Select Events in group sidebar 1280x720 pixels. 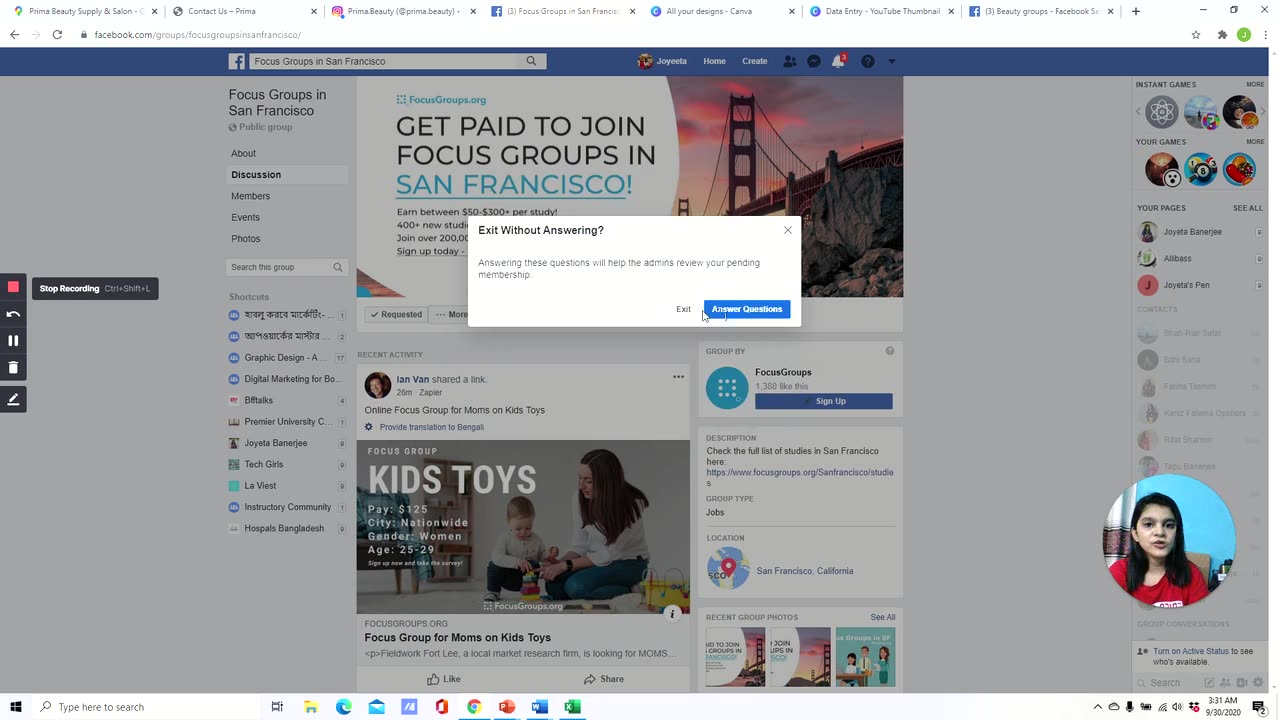pyautogui.click(x=245, y=217)
